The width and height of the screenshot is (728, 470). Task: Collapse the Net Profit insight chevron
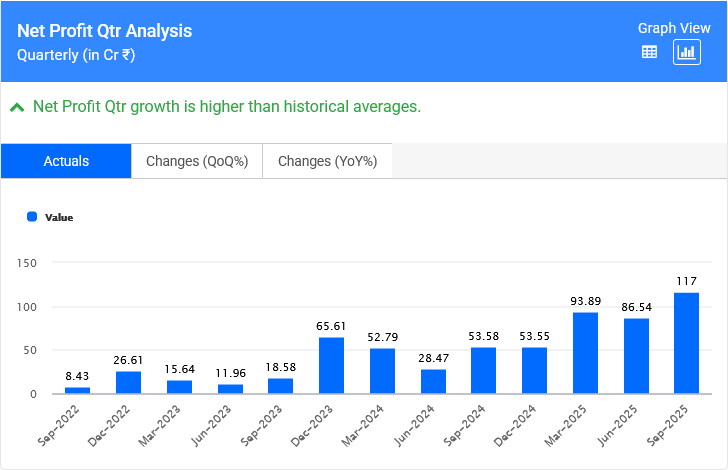click(17, 107)
